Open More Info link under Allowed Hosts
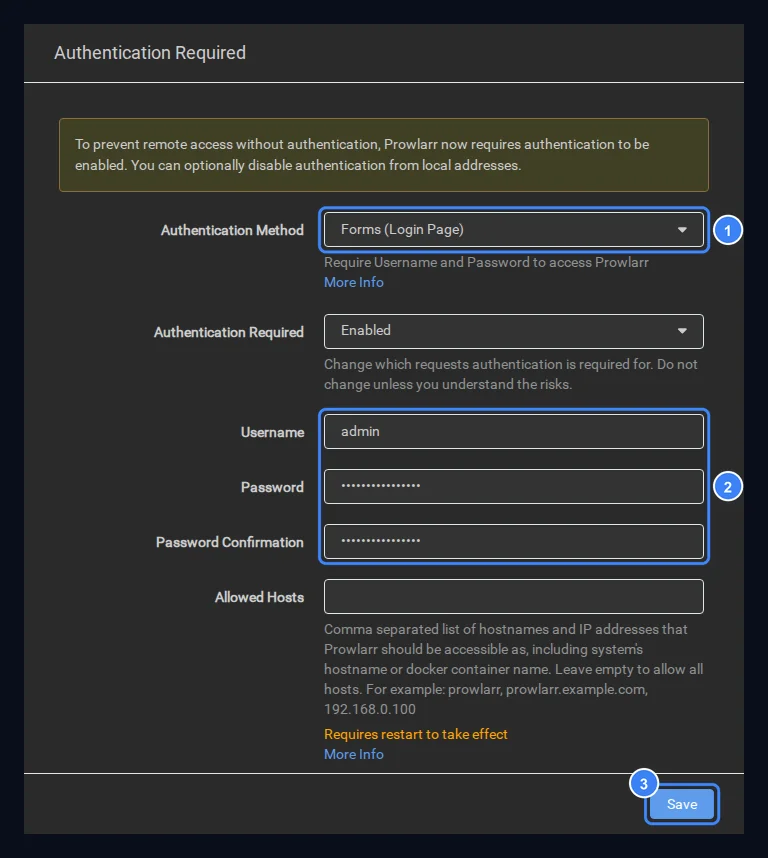Image resolution: width=768 pixels, height=858 pixels. pyautogui.click(x=353, y=754)
